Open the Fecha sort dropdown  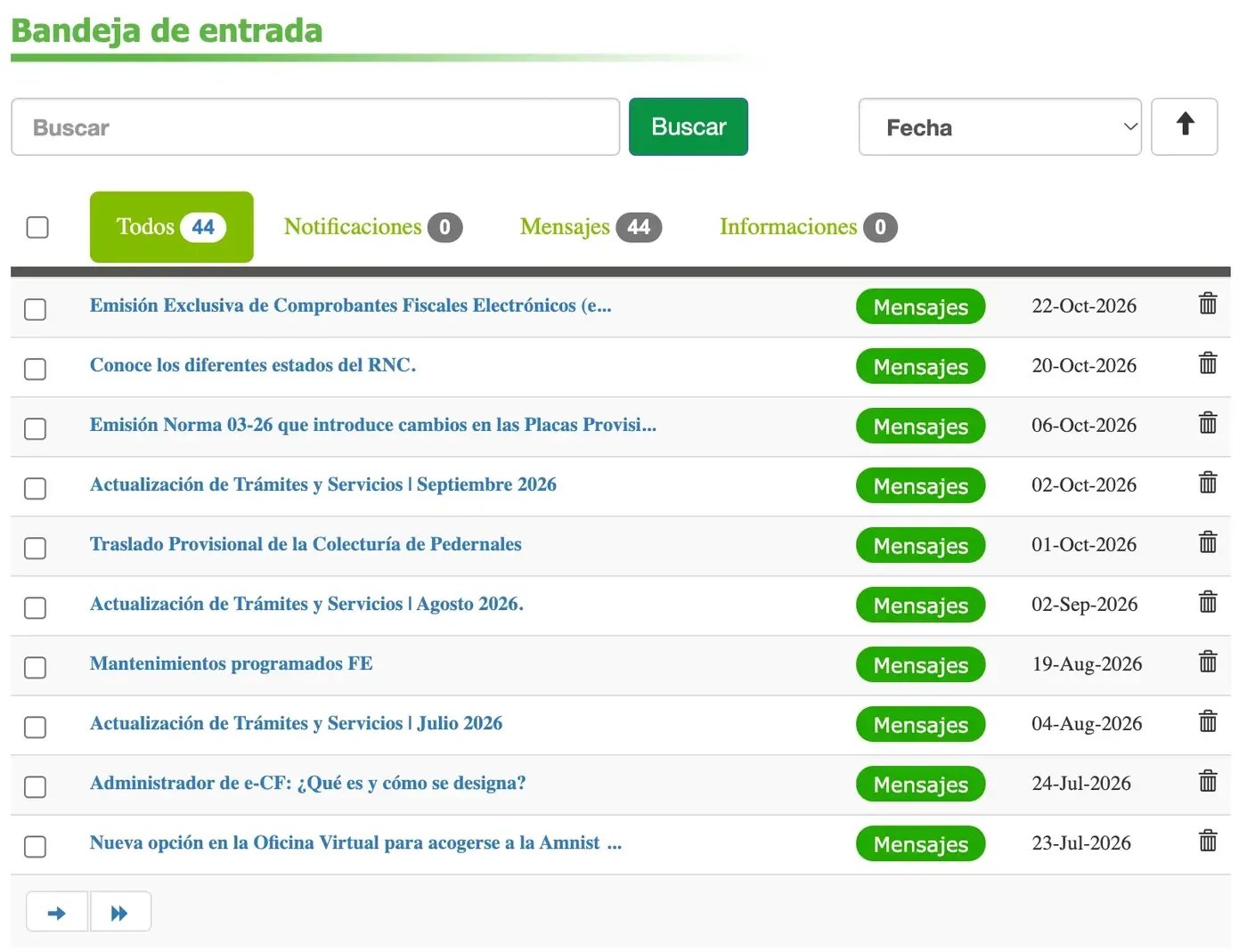[x=999, y=126]
